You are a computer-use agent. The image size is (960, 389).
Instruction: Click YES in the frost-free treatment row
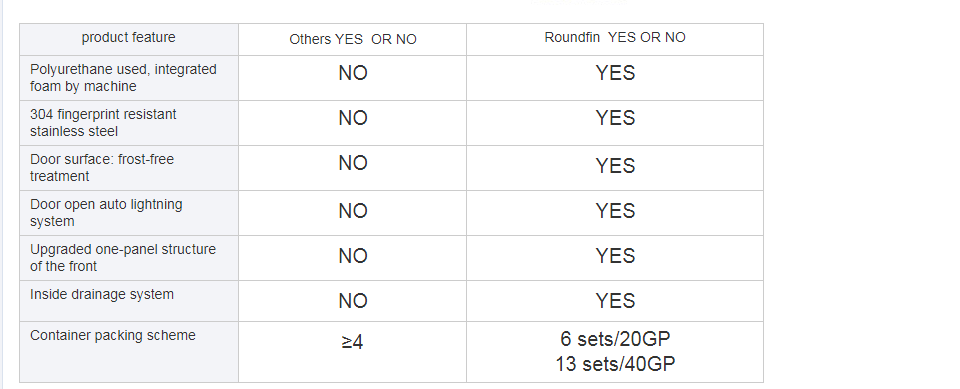click(615, 165)
